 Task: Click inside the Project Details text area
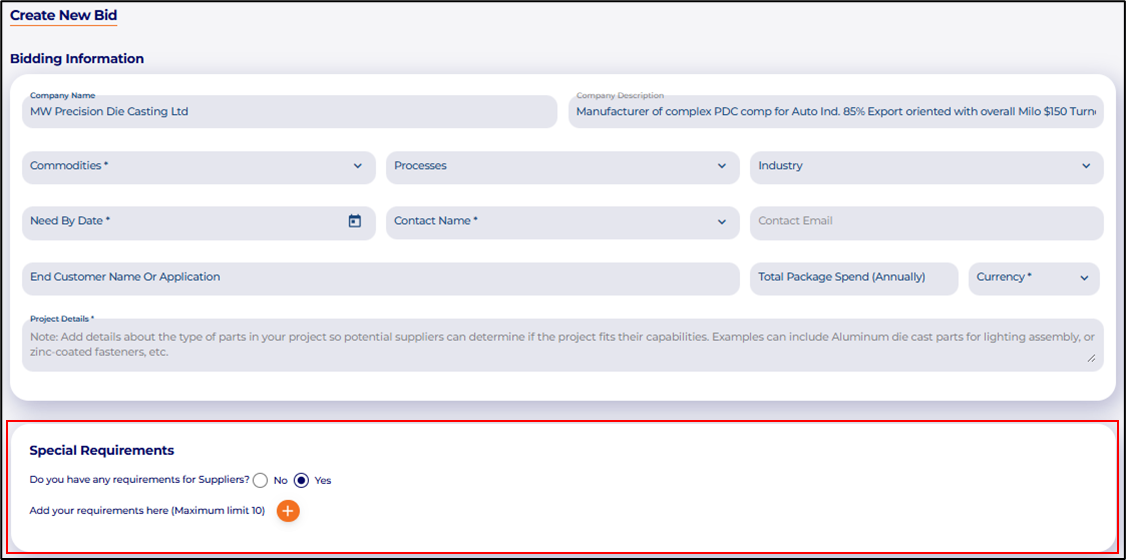pos(560,345)
